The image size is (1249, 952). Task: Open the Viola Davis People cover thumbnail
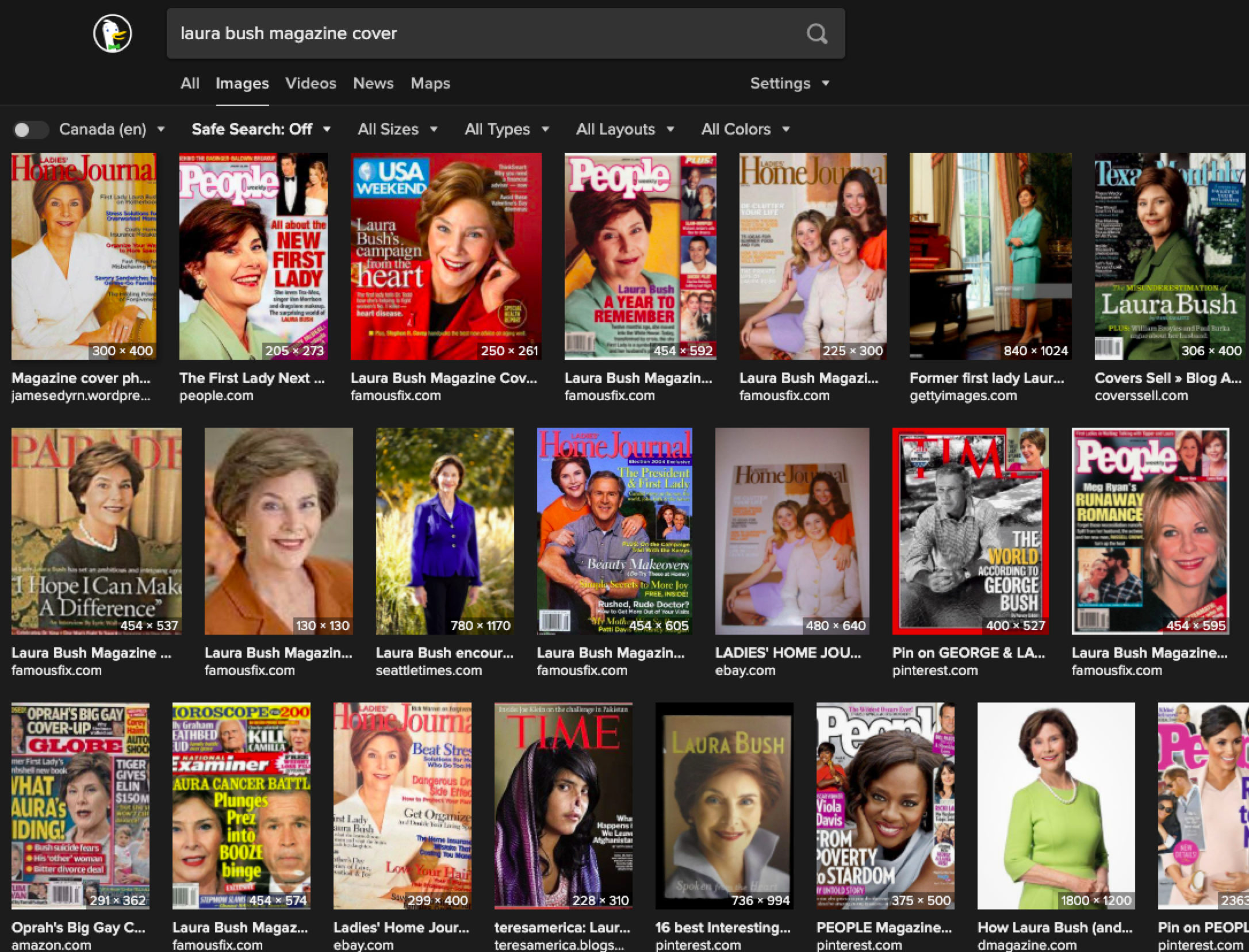point(886,806)
